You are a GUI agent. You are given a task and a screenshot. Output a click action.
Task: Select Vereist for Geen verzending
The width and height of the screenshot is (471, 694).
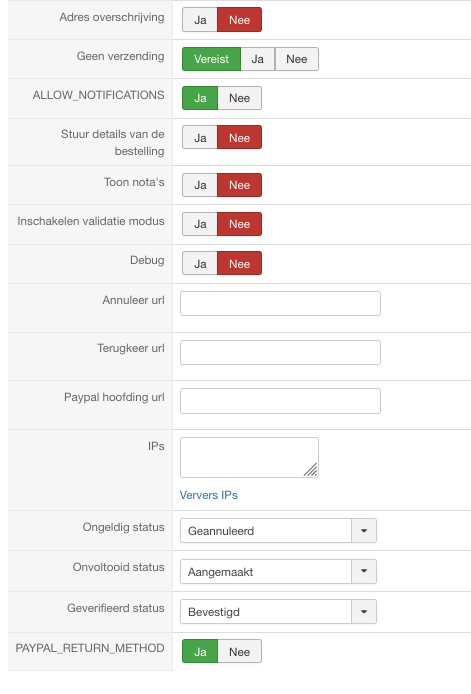[212, 59]
